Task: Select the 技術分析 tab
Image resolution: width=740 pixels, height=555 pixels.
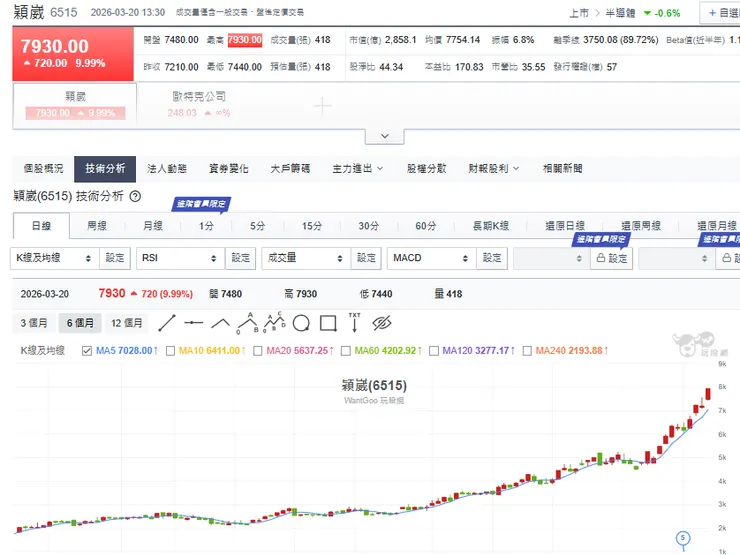Action: (105, 168)
